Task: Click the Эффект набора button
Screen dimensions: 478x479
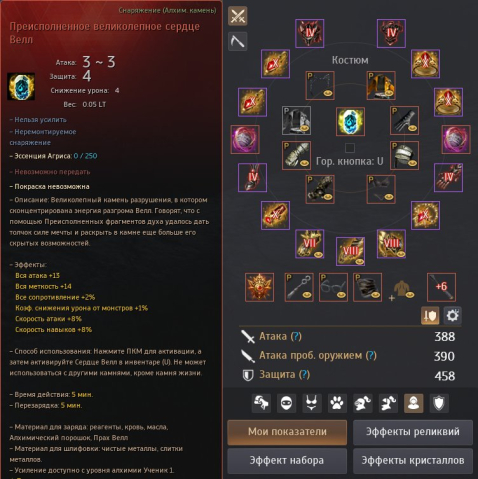Action: 287,460
